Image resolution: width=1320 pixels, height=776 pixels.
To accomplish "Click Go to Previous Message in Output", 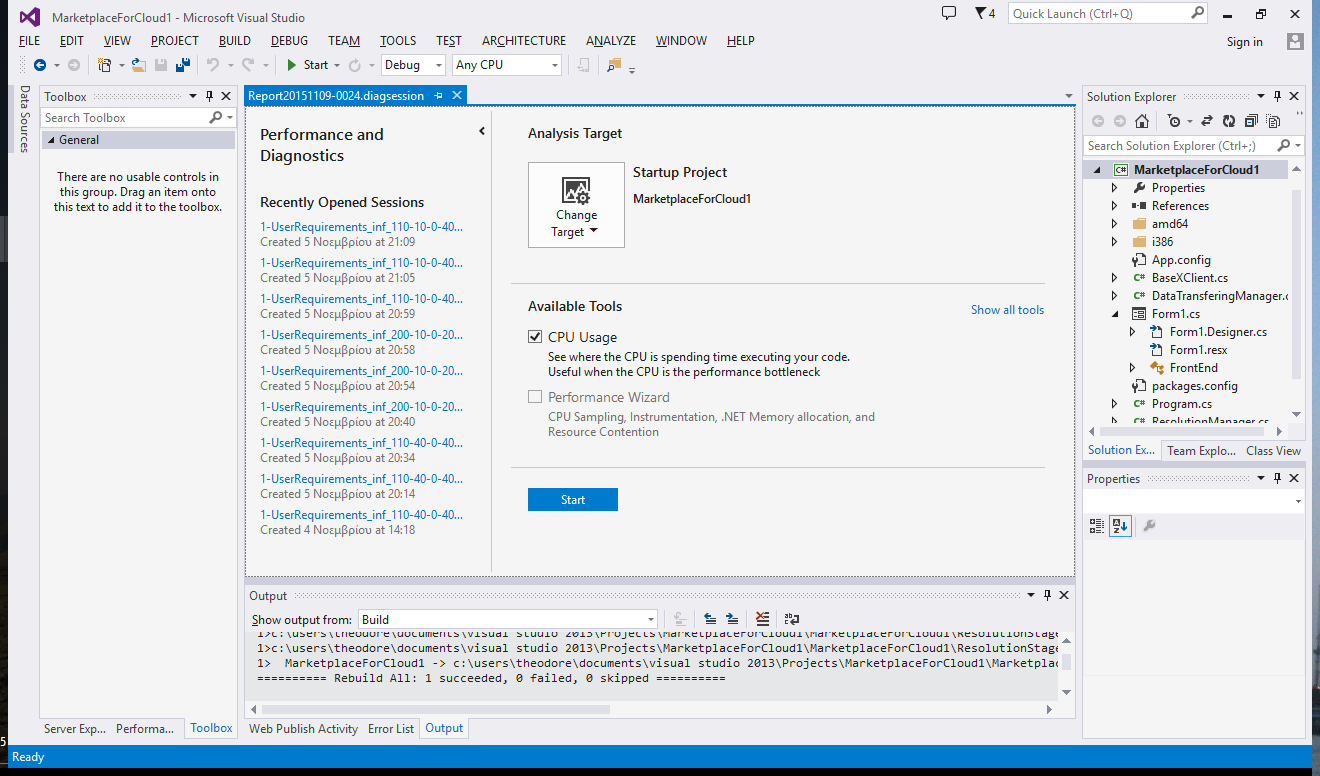I will point(710,619).
